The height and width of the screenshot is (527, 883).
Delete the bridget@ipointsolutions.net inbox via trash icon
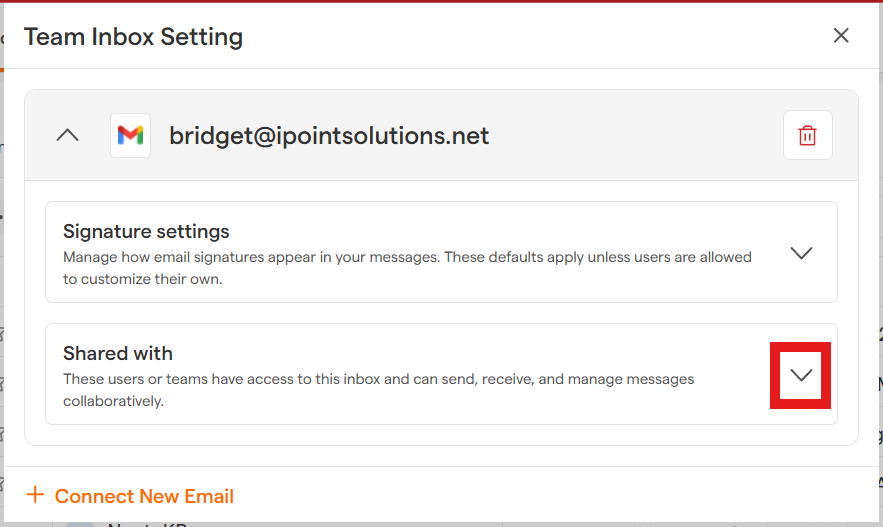click(x=807, y=135)
